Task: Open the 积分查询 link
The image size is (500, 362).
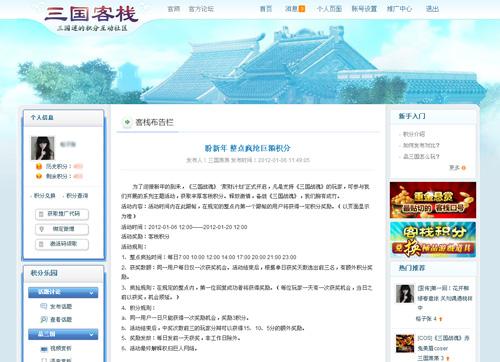Action: tap(77, 196)
